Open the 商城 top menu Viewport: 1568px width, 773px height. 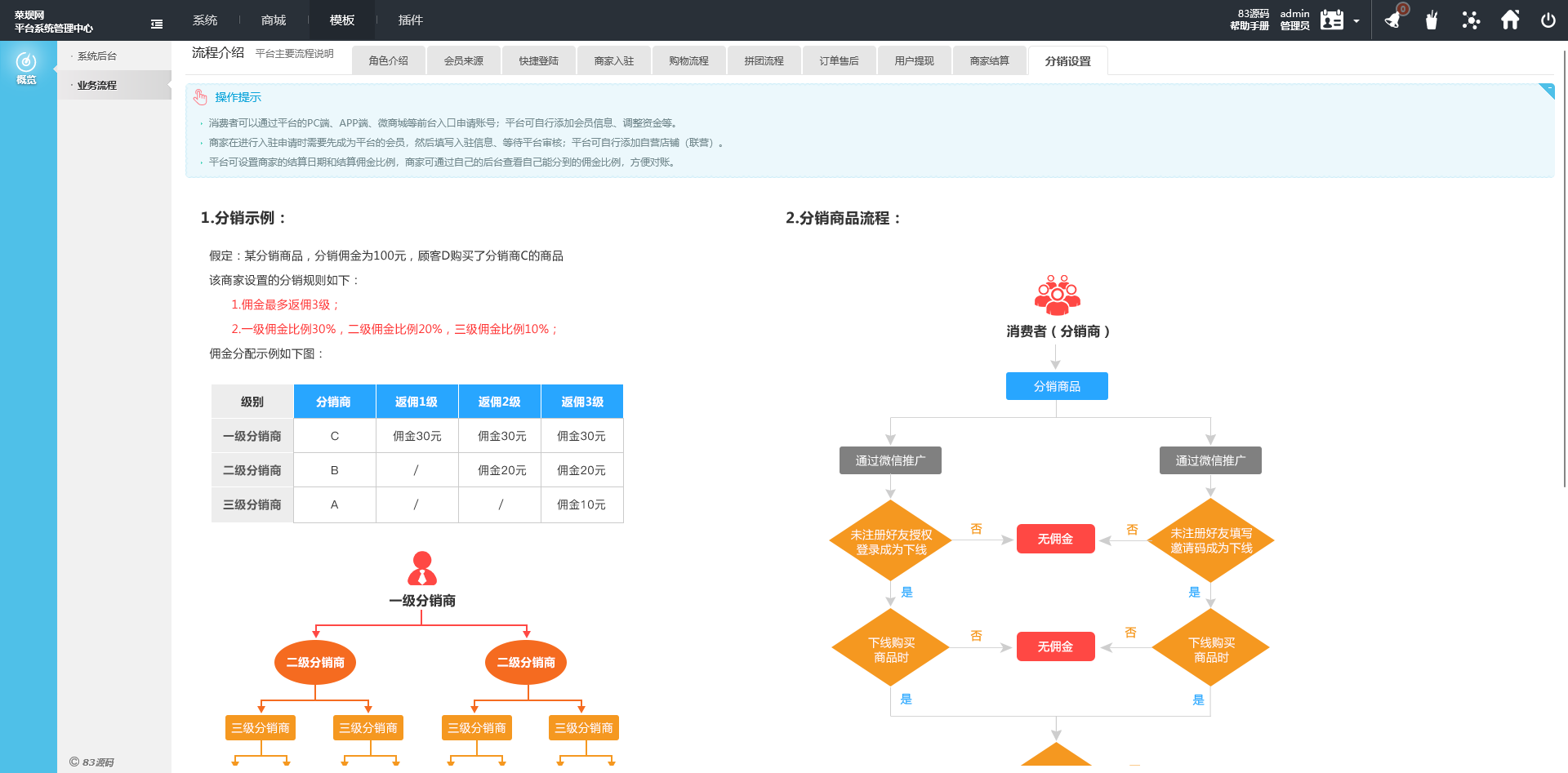pos(274,20)
